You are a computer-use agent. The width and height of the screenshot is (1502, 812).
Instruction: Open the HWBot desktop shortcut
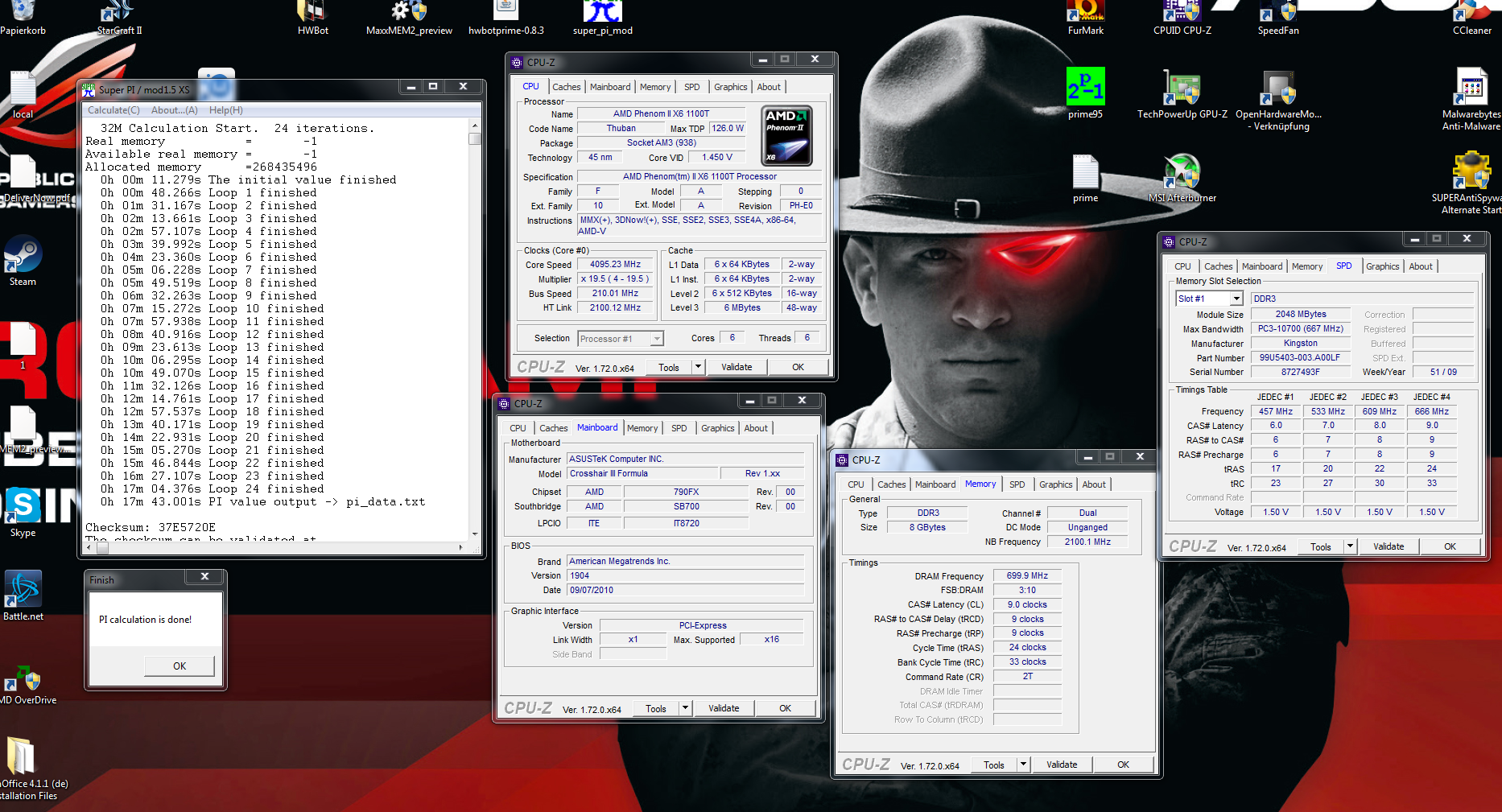[312, 18]
